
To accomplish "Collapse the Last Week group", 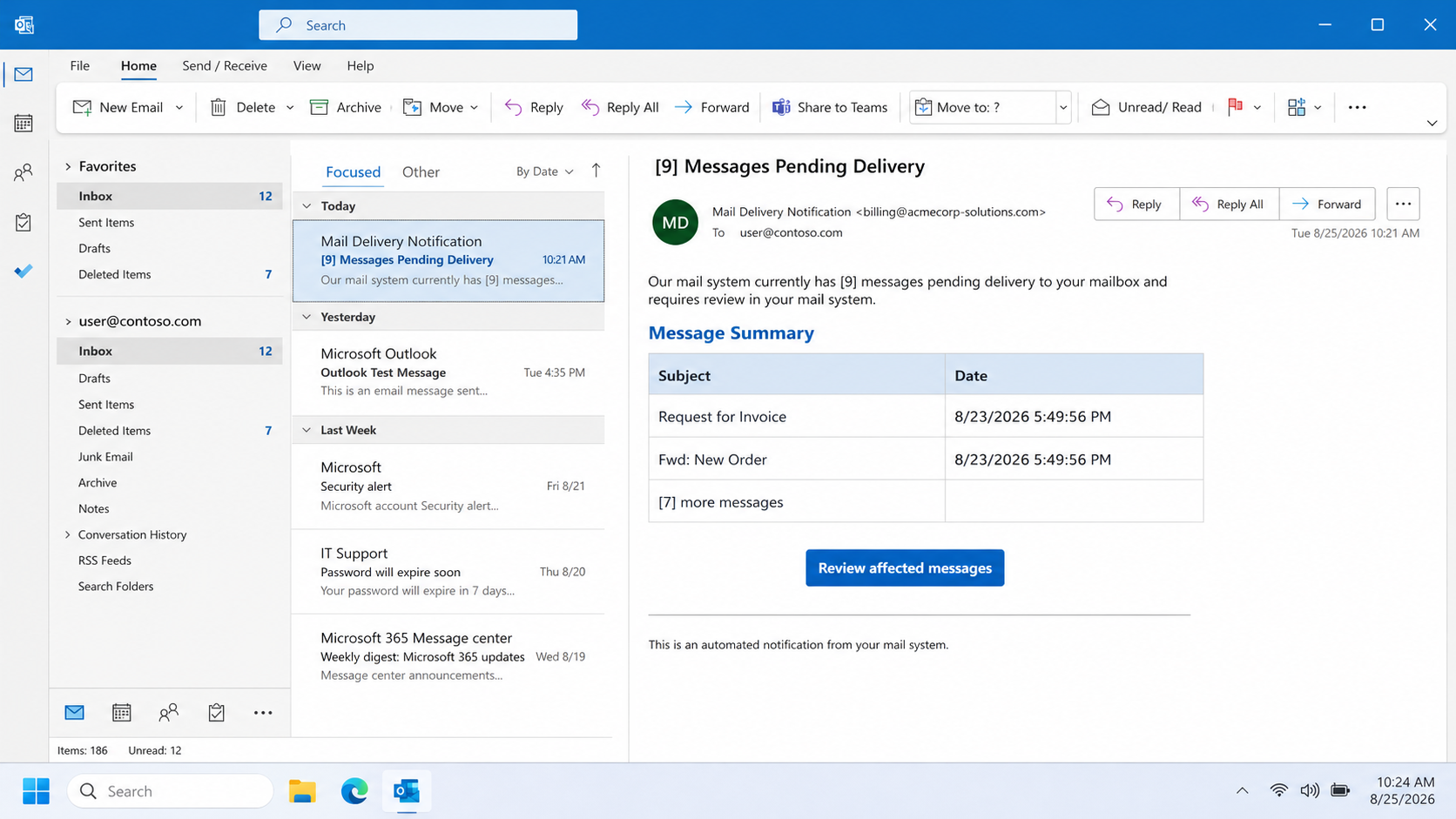I will (307, 430).
